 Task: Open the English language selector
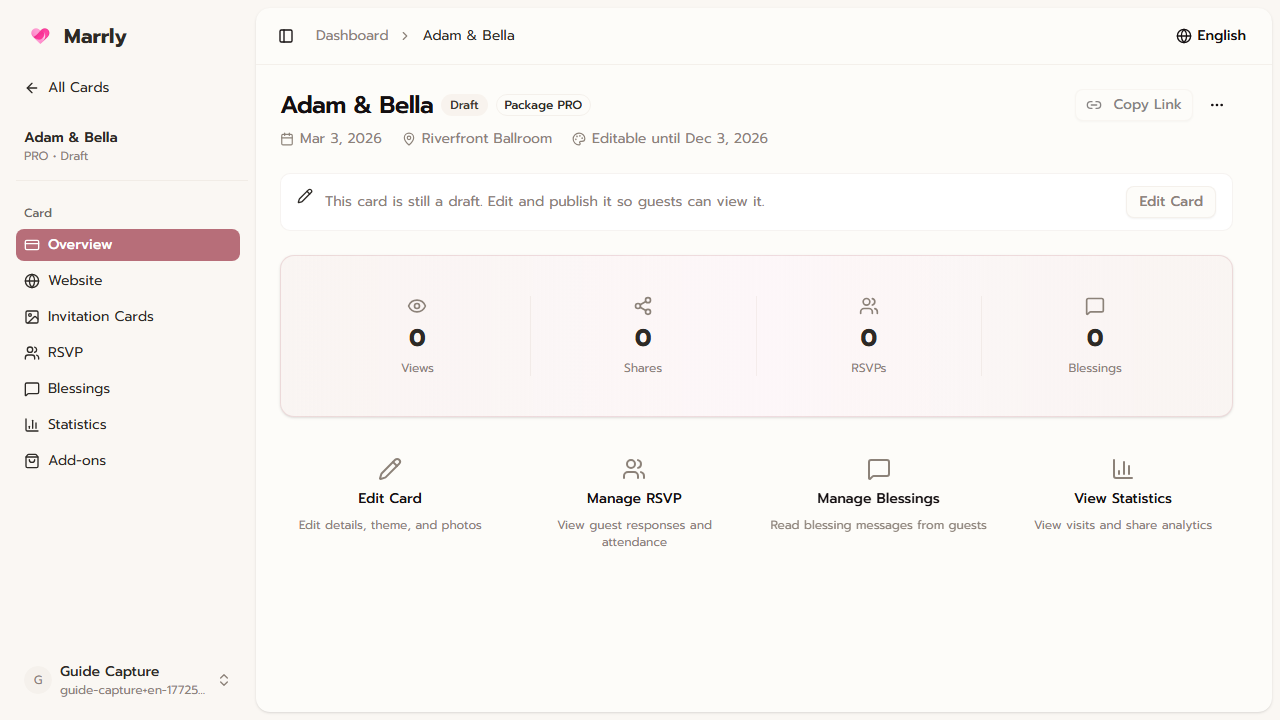pos(1211,35)
